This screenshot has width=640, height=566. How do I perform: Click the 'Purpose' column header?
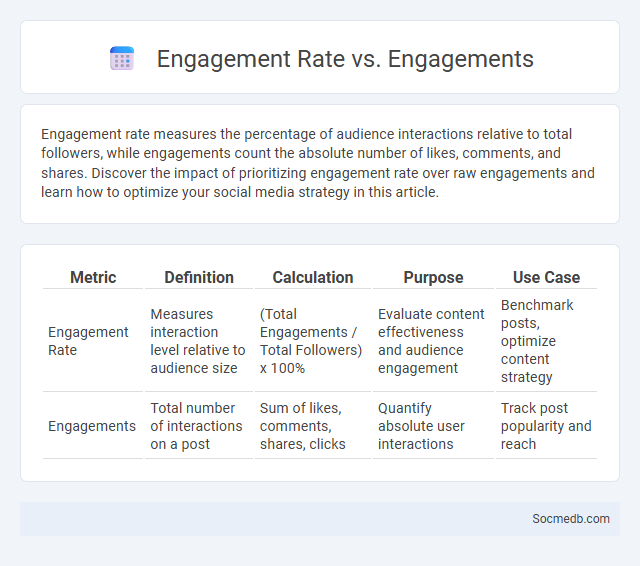(x=433, y=277)
